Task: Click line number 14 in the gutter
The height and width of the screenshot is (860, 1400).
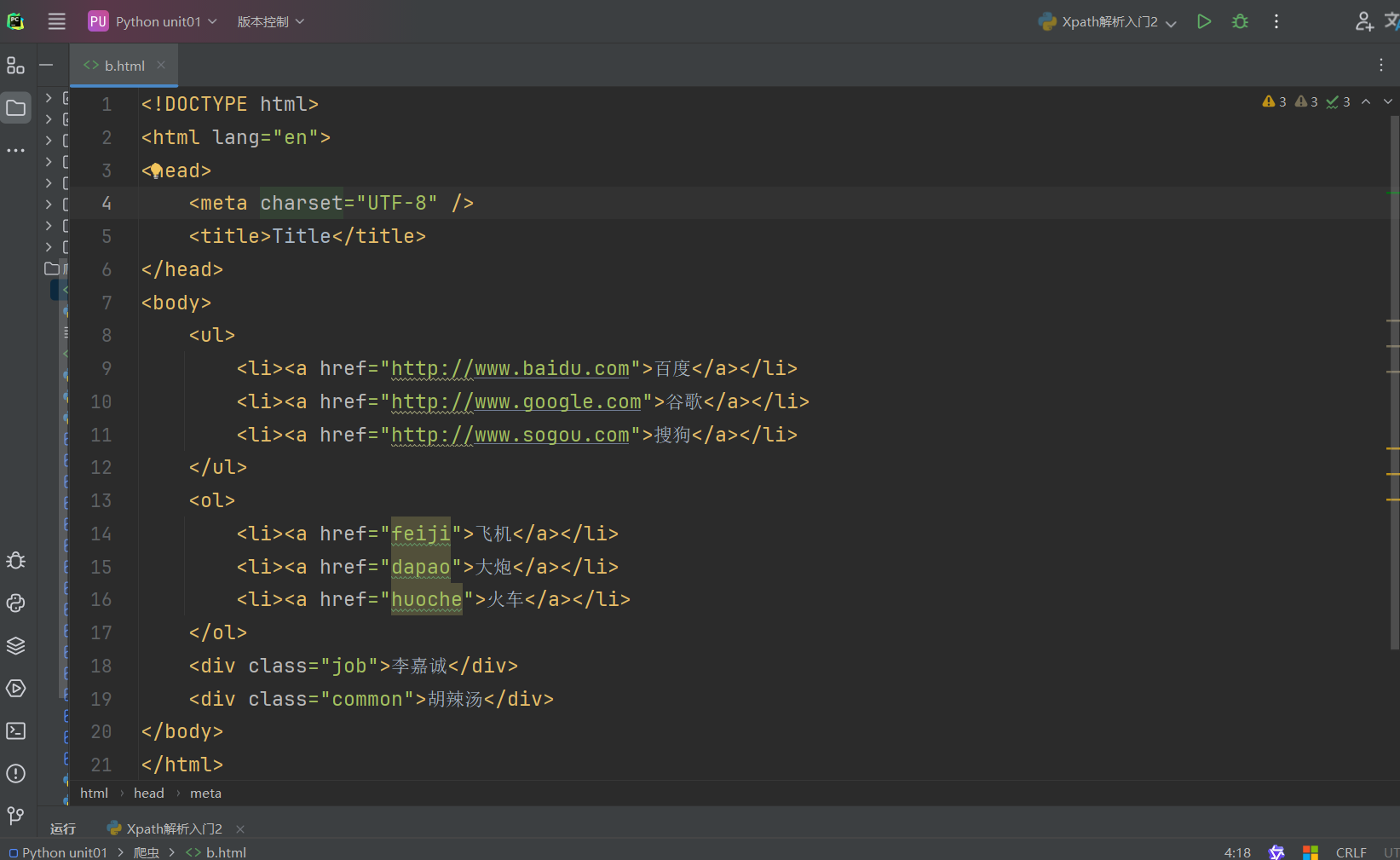Action: pos(101,534)
